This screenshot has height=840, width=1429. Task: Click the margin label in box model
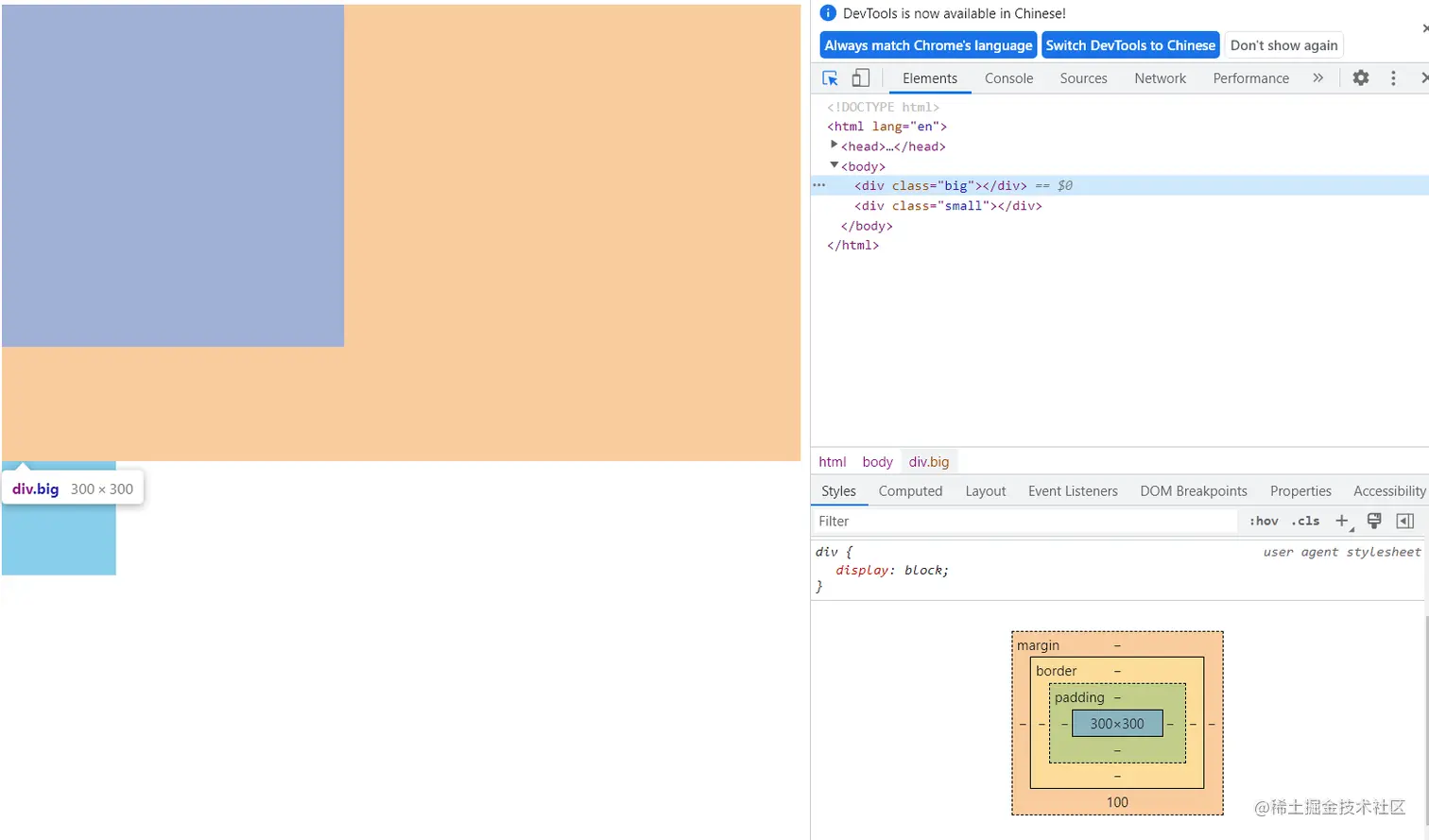point(1038,645)
